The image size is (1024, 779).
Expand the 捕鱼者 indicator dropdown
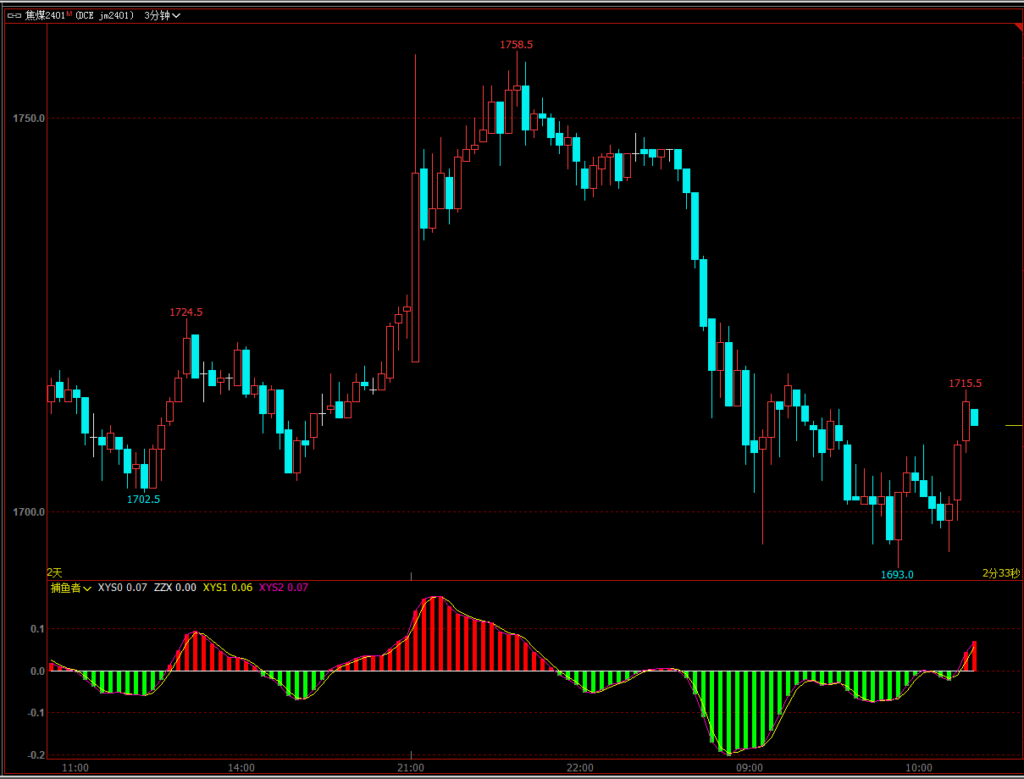pos(71,588)
